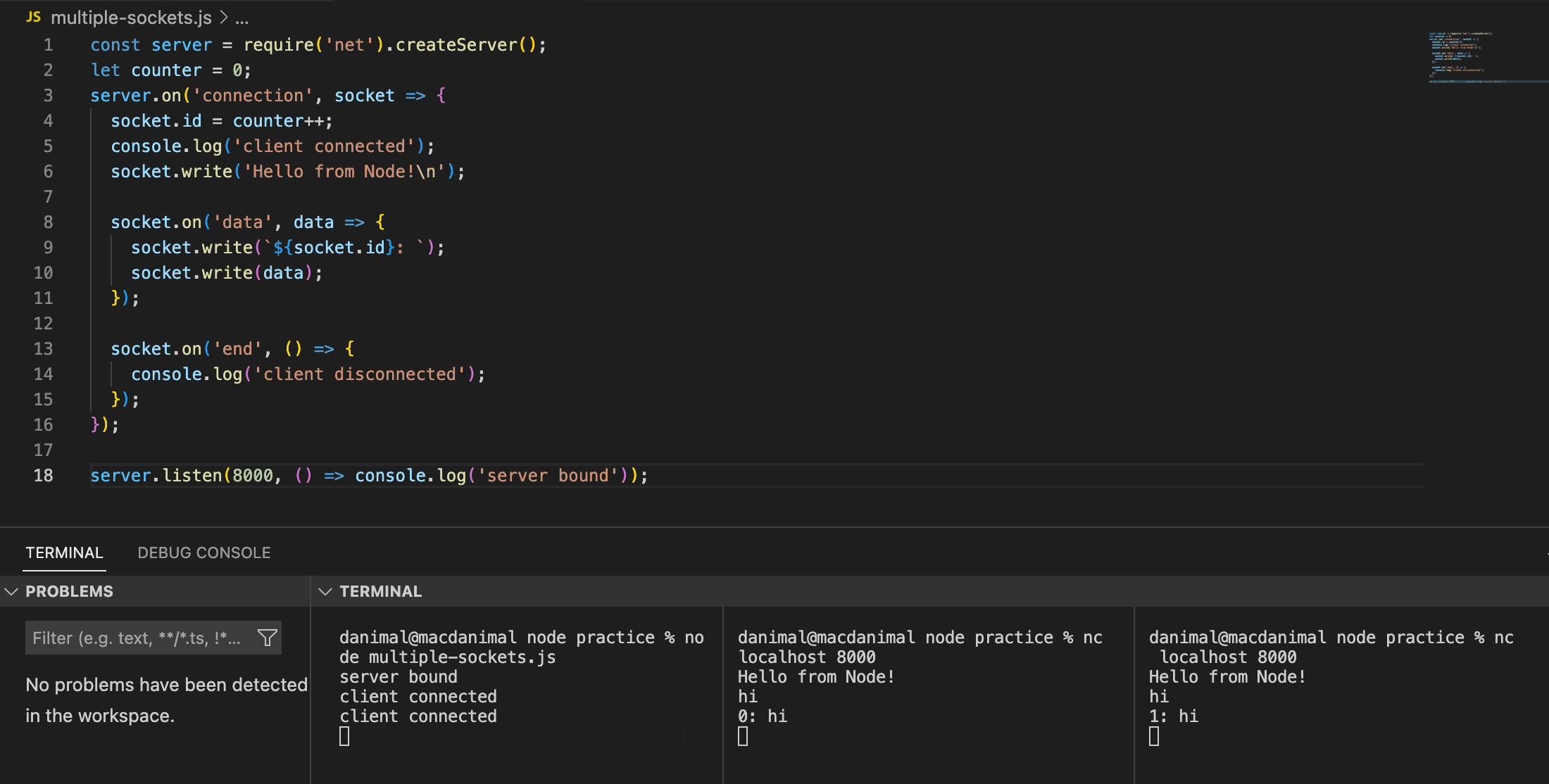Click line number 8 in gutter
Screen dimensions: 1549x784
coord(48,222)
